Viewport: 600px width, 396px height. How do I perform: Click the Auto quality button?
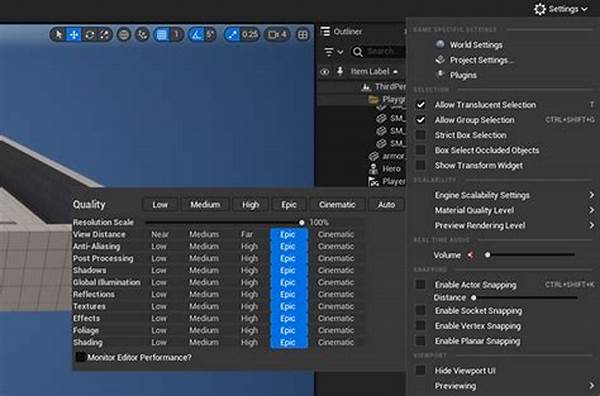[x=386, y=205]
